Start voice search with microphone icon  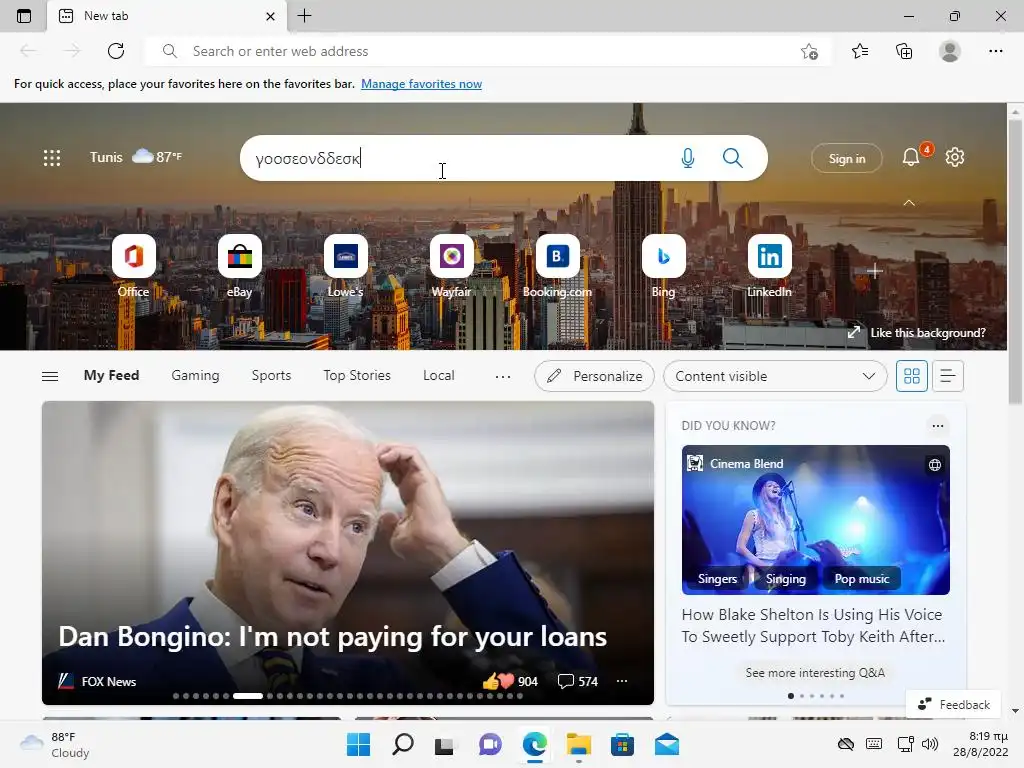pos(688,158)
